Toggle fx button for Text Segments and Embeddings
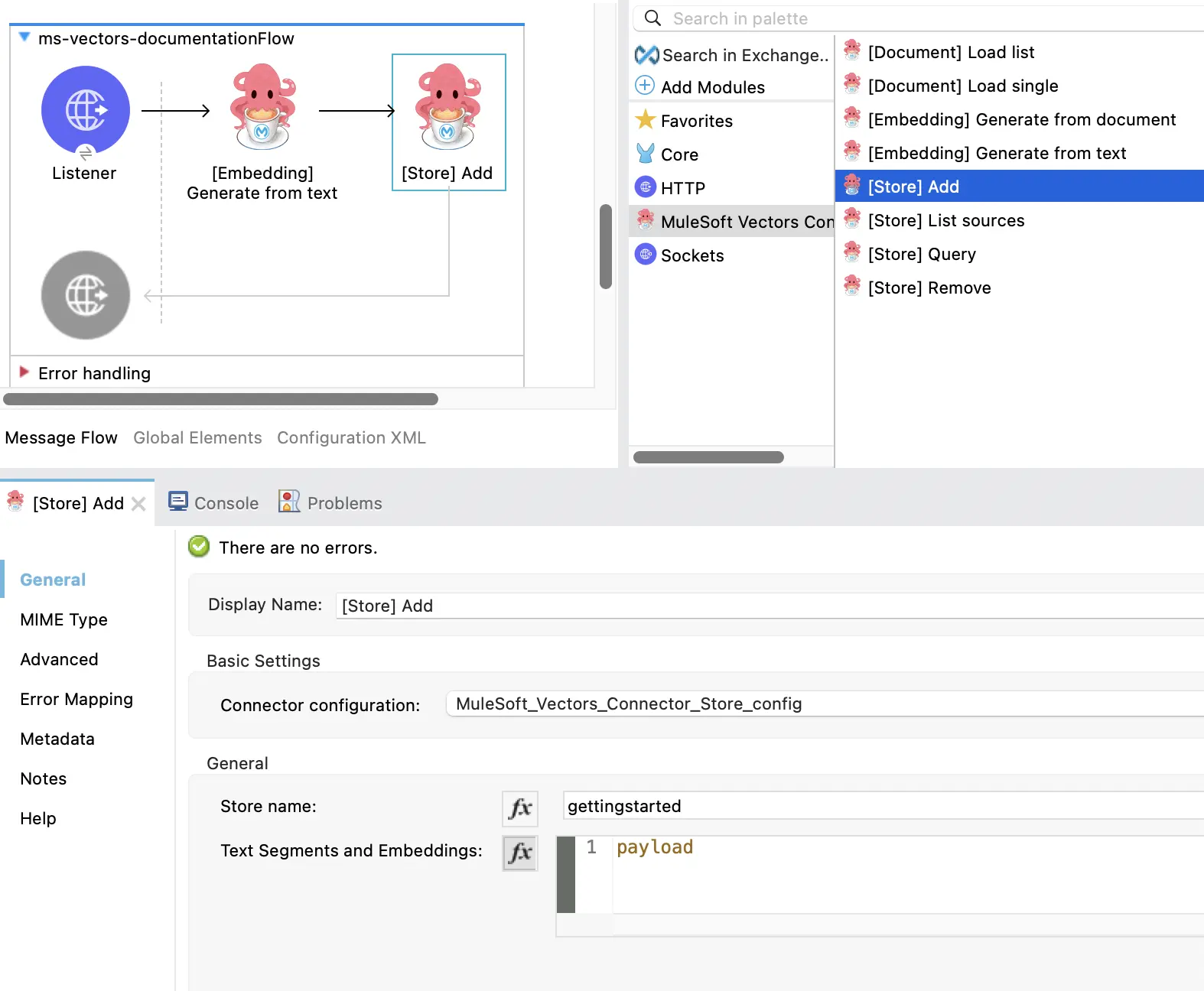 520,853
